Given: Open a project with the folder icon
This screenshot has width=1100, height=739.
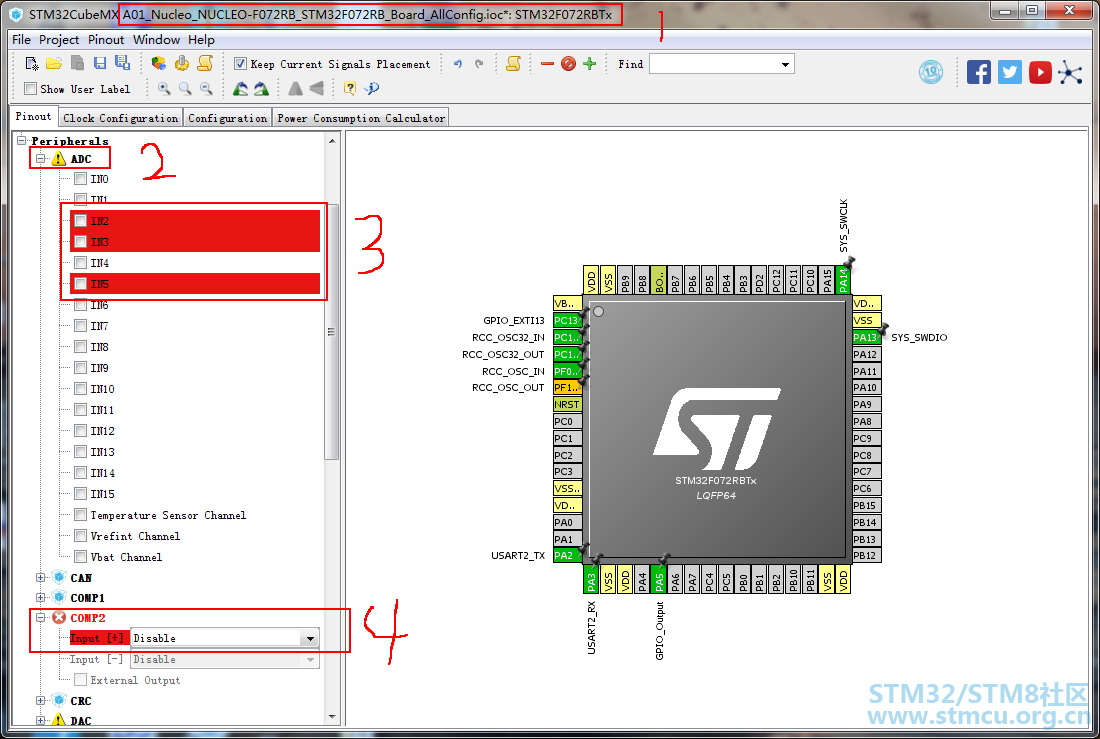Looking at the screenshot, I should click(54, 64).
